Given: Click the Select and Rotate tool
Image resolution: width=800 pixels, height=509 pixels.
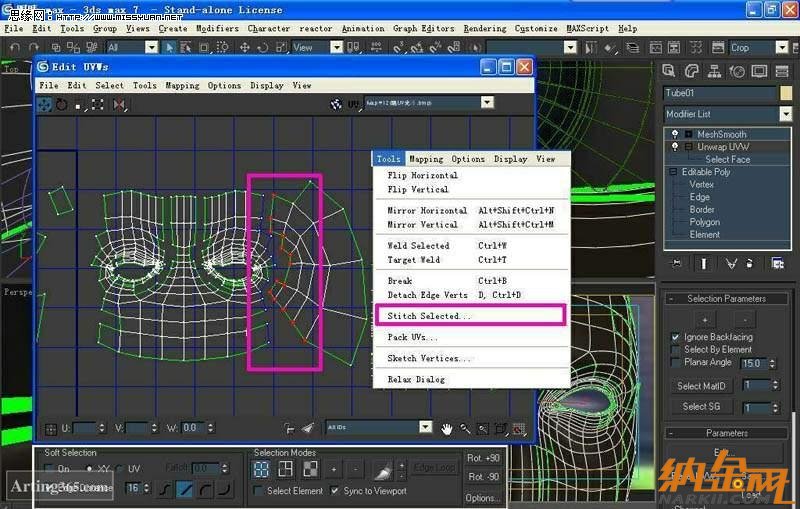Looking at the screenshot, I should [x=263, y=48].
